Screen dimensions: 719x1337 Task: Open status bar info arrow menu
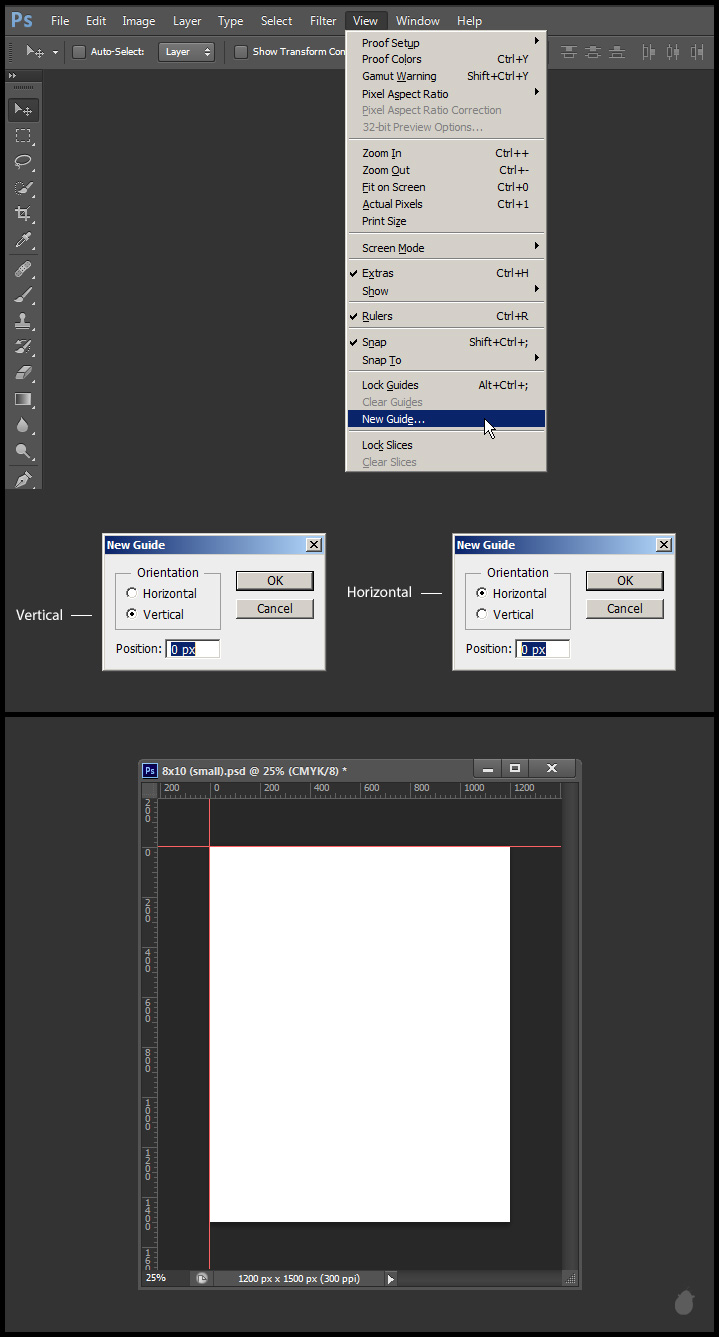(x=391, y=1278)
